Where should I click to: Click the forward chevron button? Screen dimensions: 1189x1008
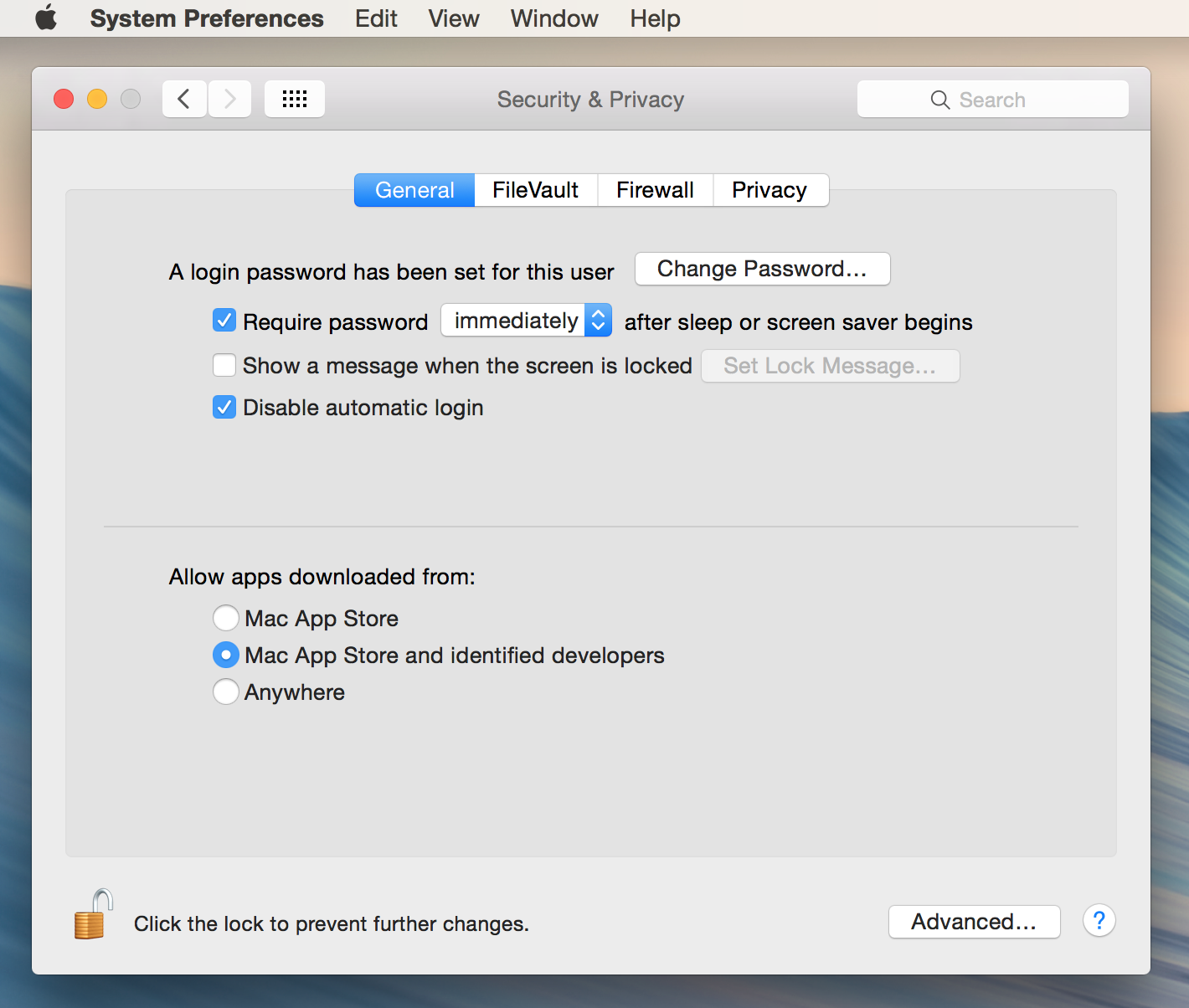[x=229, y=100]
